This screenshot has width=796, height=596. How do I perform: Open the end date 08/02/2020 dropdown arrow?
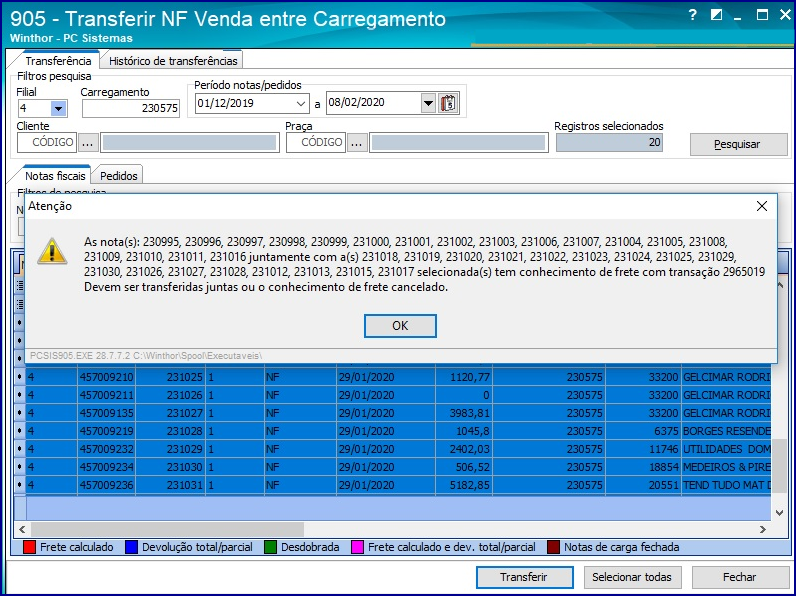428,103
